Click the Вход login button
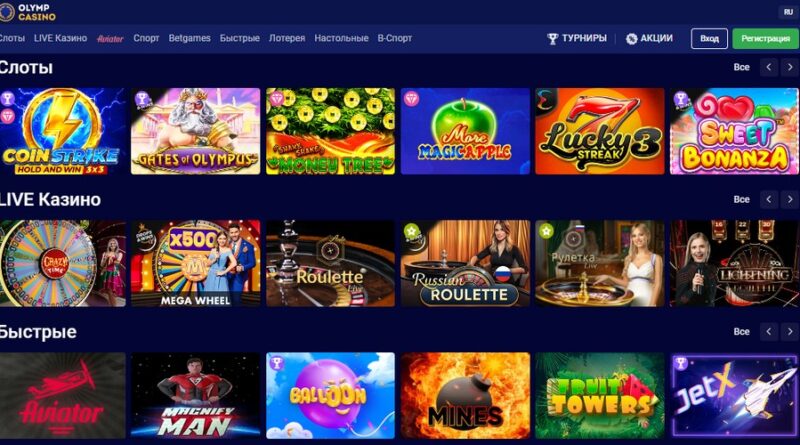Screen dimensions: 800x445 (709, 39)
